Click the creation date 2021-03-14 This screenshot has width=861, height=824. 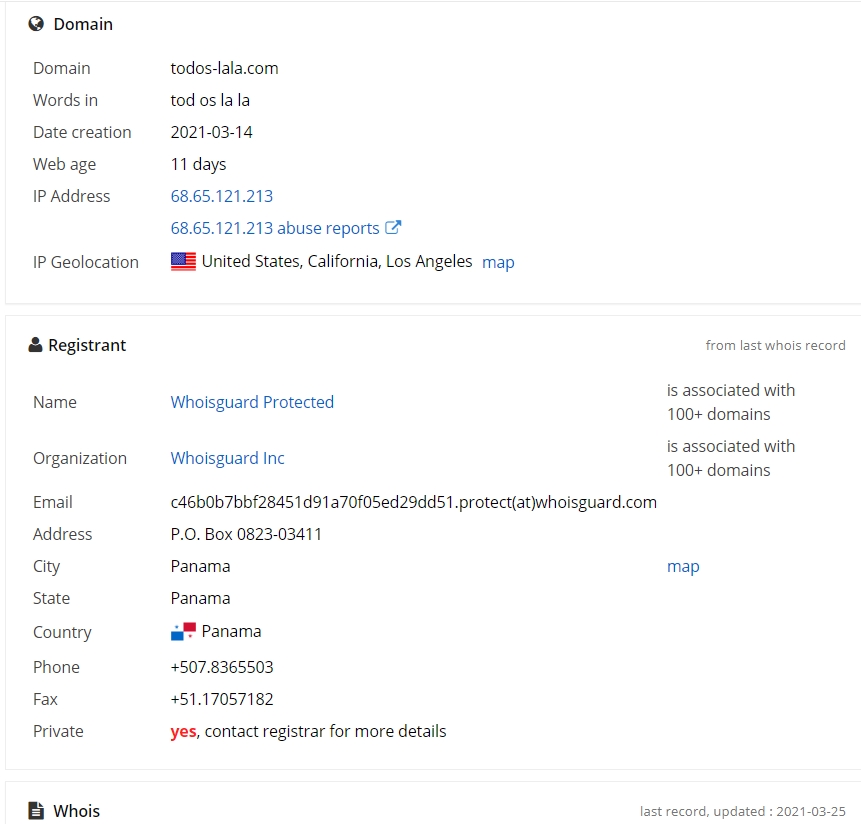tap(211, 132)
